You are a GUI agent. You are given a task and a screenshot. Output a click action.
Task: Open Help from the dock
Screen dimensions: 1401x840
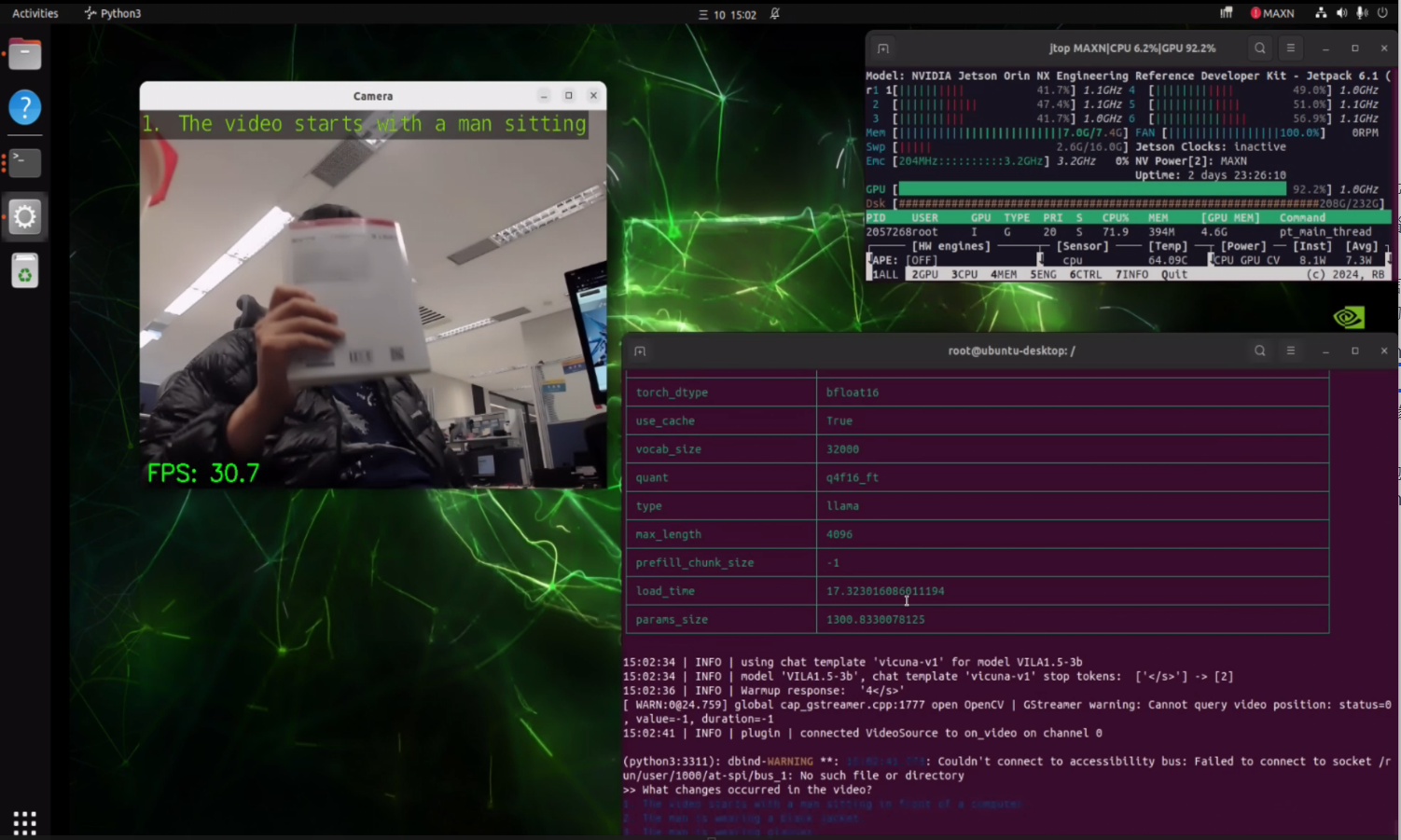pos(25,107)
